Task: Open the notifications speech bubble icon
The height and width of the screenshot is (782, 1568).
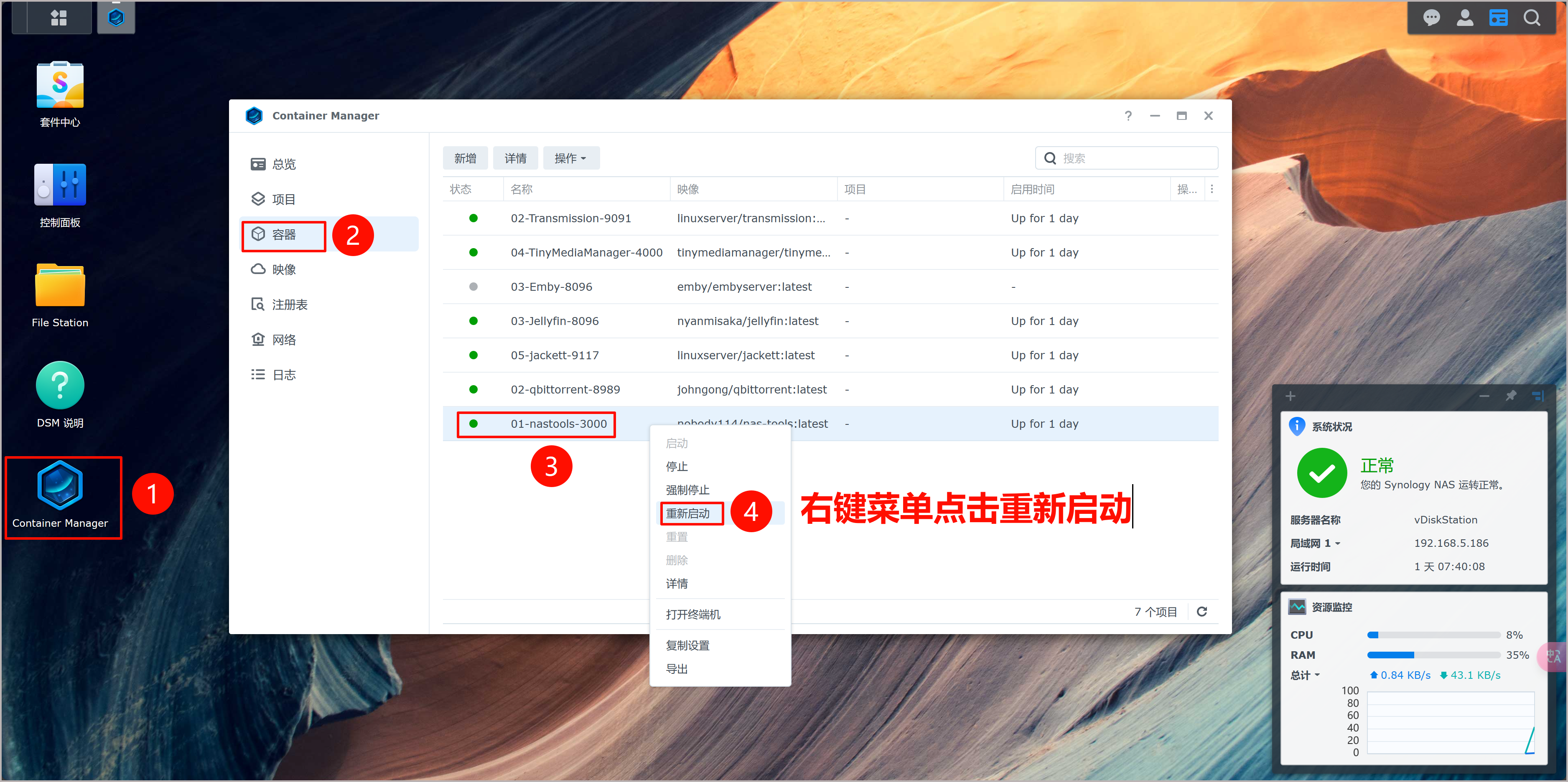Action: pos(1431,18)
